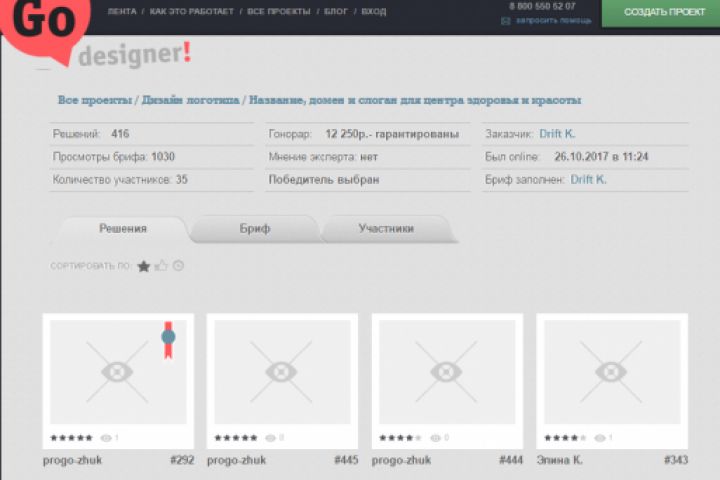This screenshot has width=720, height=480.
Task: Click the Победитель выбран status text
Action: pos(324,180)
